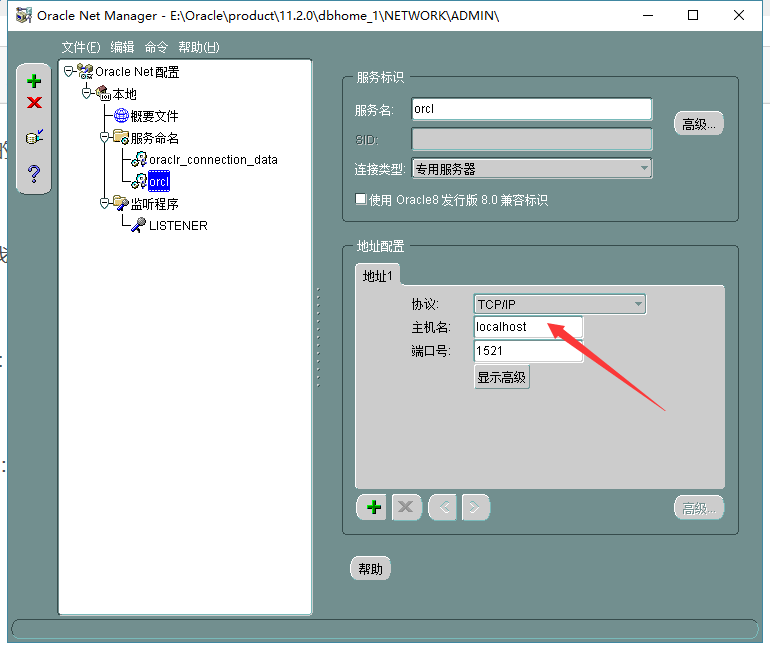Viewport: 770px width, 650px height.
Task: Click the 主机名 field containing localhost
Action: point(528,327)
